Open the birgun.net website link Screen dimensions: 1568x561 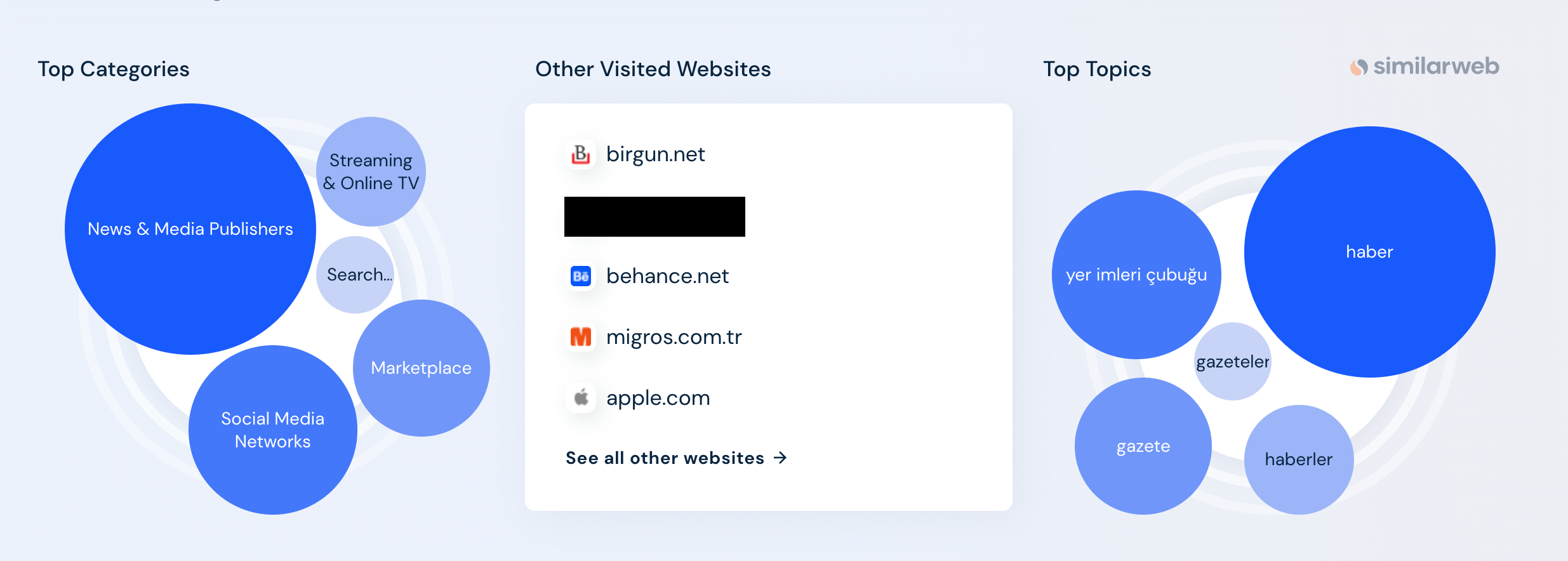(655, 154)
